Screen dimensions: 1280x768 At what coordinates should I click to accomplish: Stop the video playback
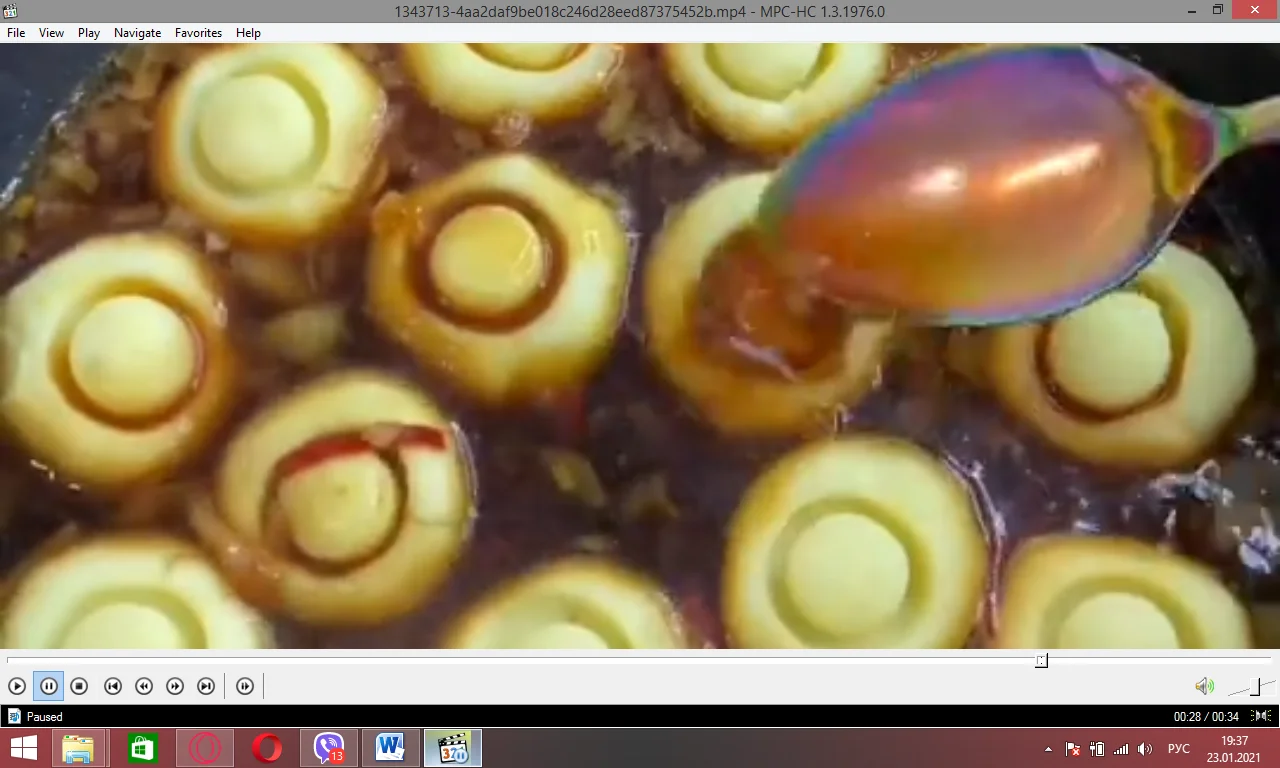point(79,686)
